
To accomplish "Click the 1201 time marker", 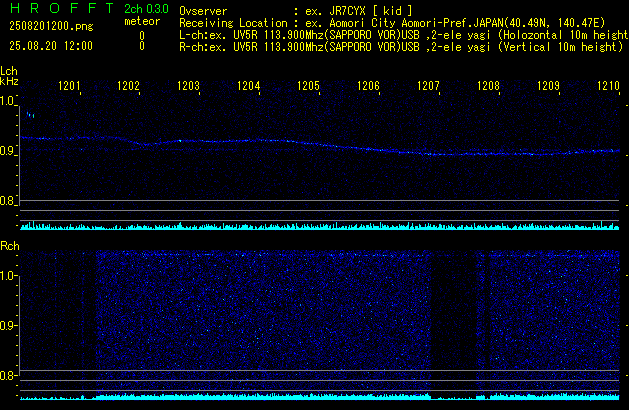I will (69, 86).
